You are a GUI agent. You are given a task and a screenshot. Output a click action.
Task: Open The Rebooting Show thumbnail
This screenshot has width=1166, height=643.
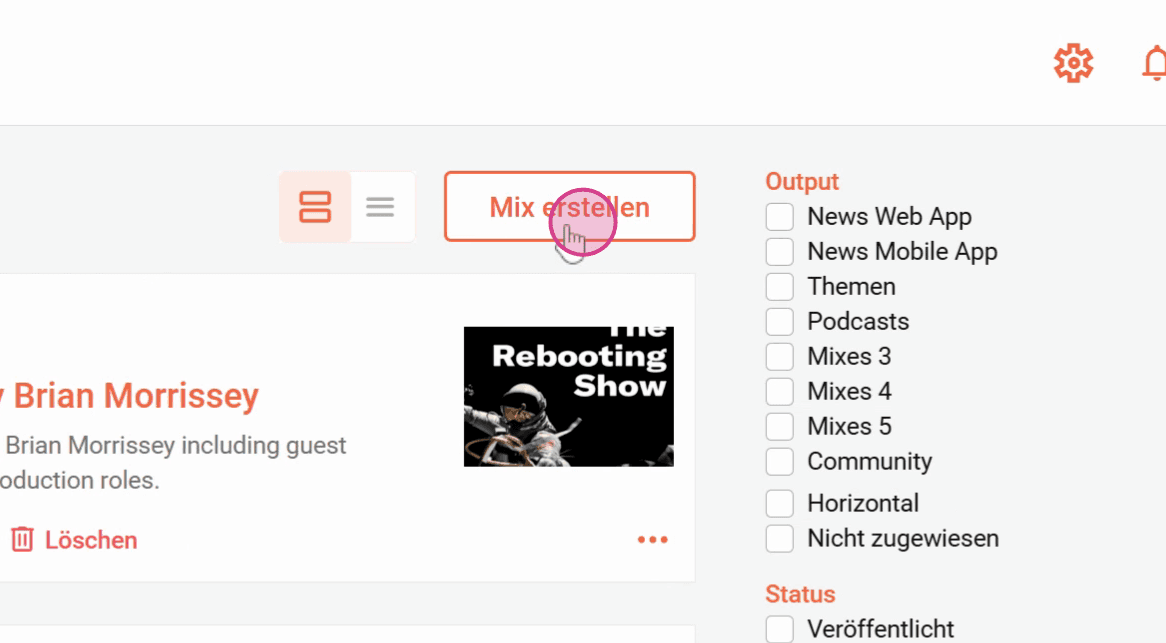coord(569,397)
